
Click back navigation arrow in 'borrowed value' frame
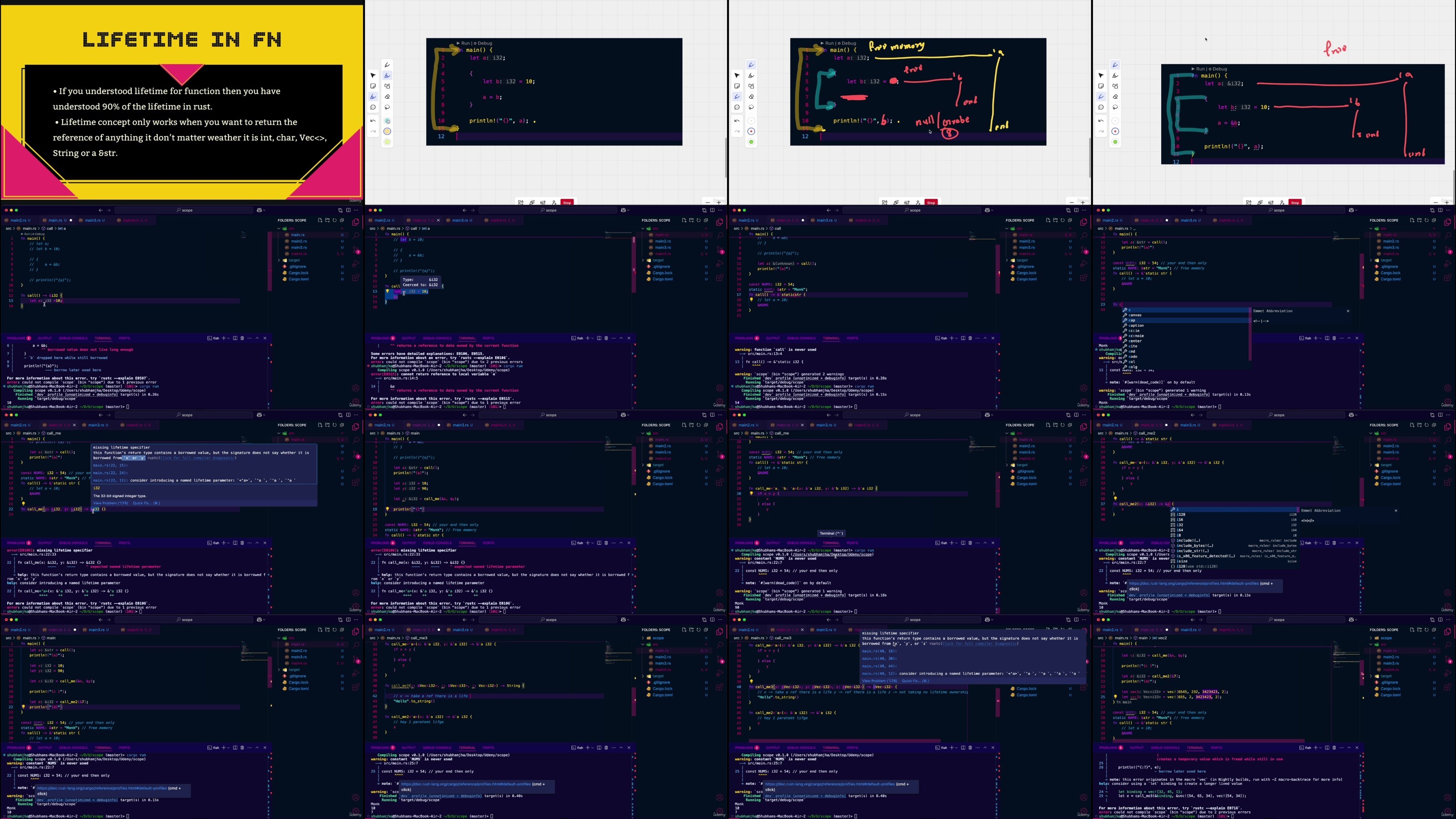point(101,210)
